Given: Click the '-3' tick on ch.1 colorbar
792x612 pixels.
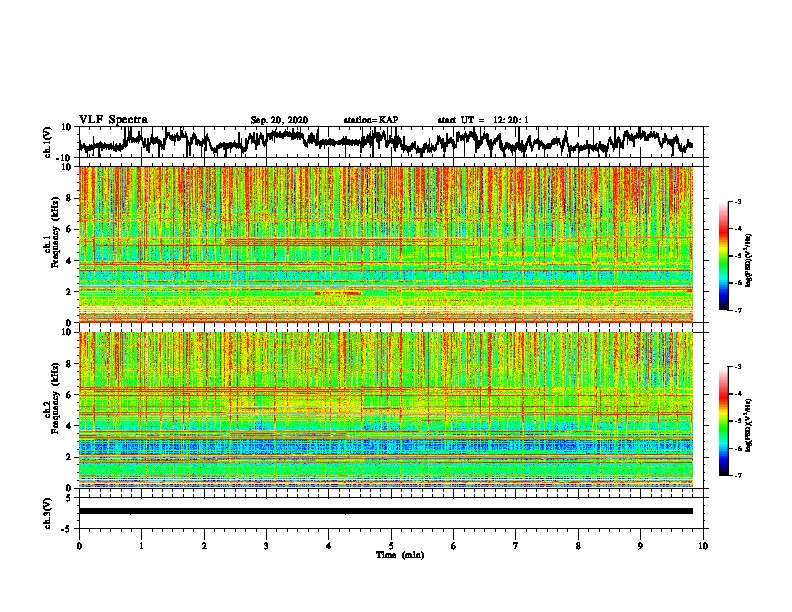Looking at the screenshot, I should (738, 201).
